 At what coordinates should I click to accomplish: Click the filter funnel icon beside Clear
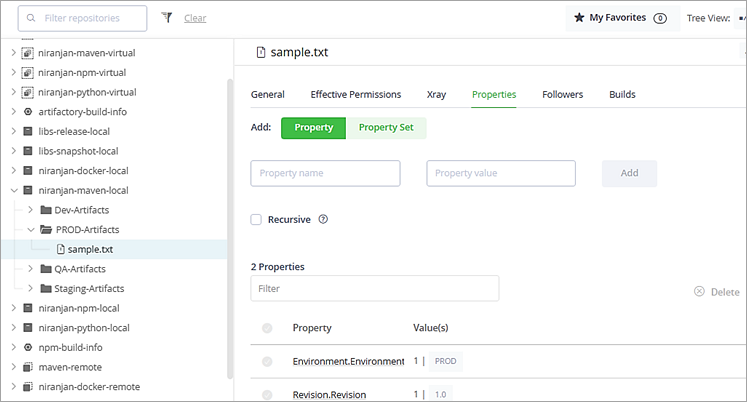click(x=167, y=18)
